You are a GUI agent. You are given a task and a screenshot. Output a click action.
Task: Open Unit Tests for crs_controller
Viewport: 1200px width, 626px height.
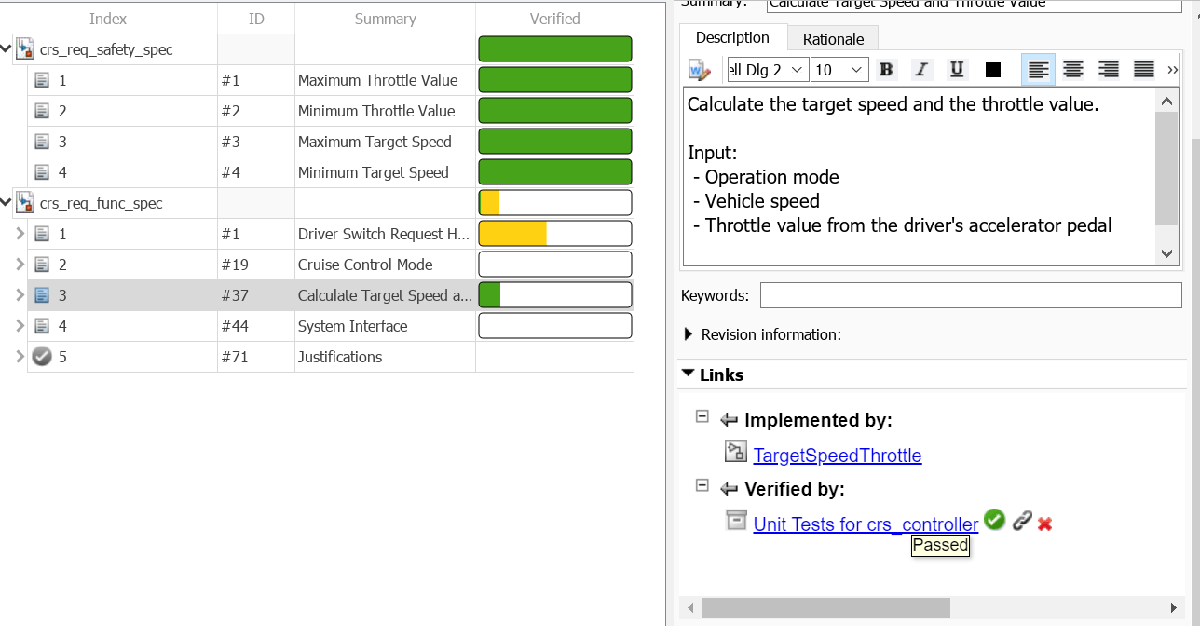(865, 524)
